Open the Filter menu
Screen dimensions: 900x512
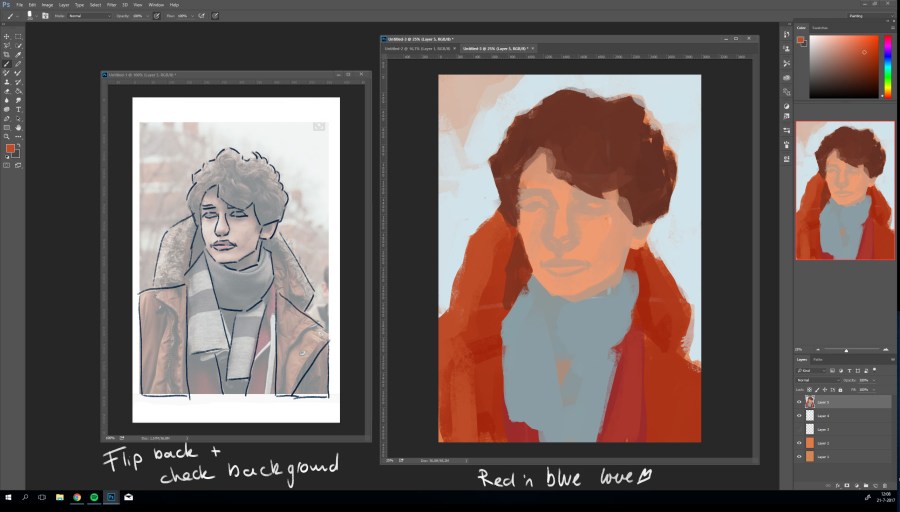[x=110, y=5]
